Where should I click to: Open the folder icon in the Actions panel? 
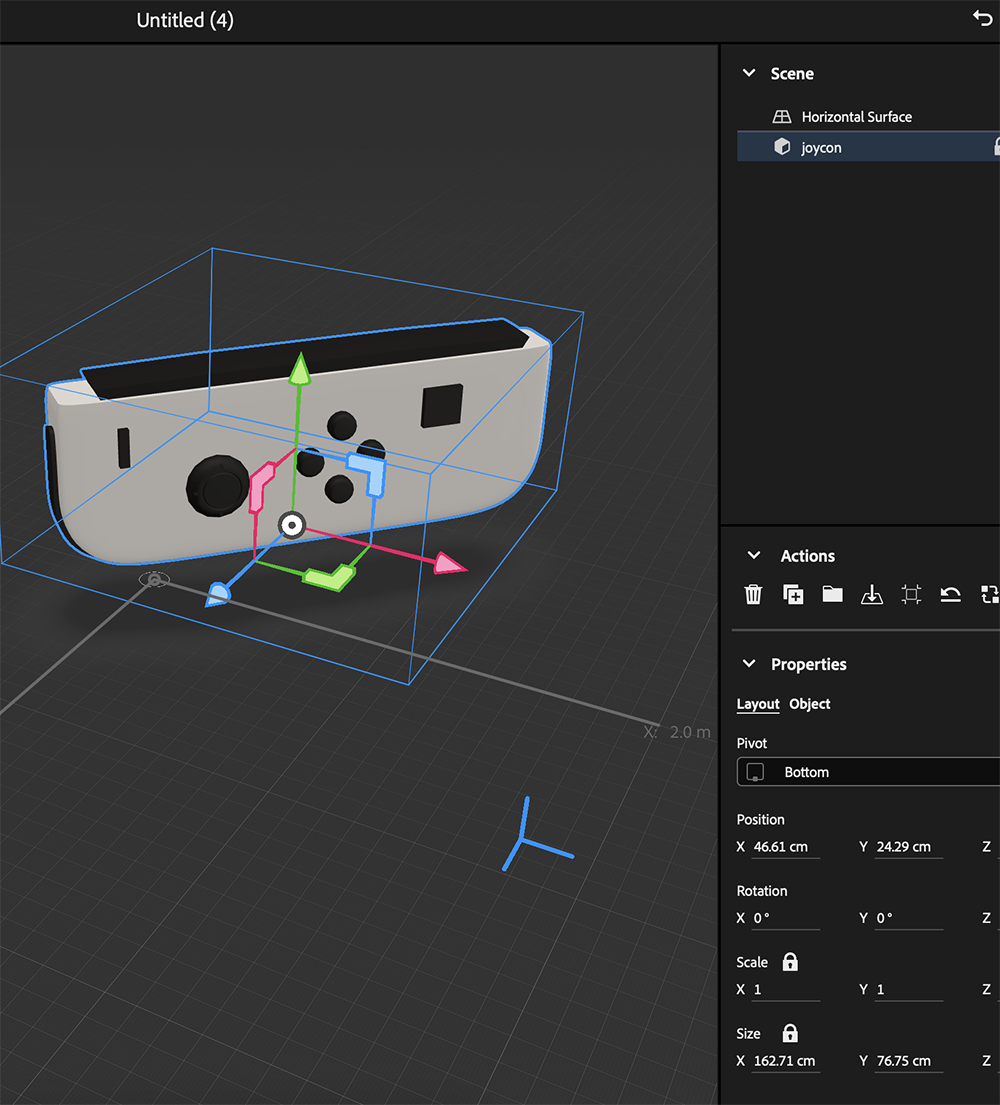tap(833, 594)
